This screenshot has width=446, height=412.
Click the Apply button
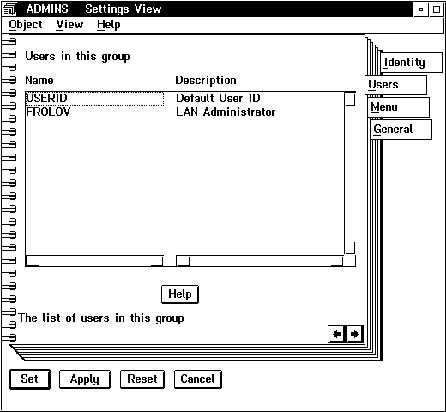tap(85, 379)
